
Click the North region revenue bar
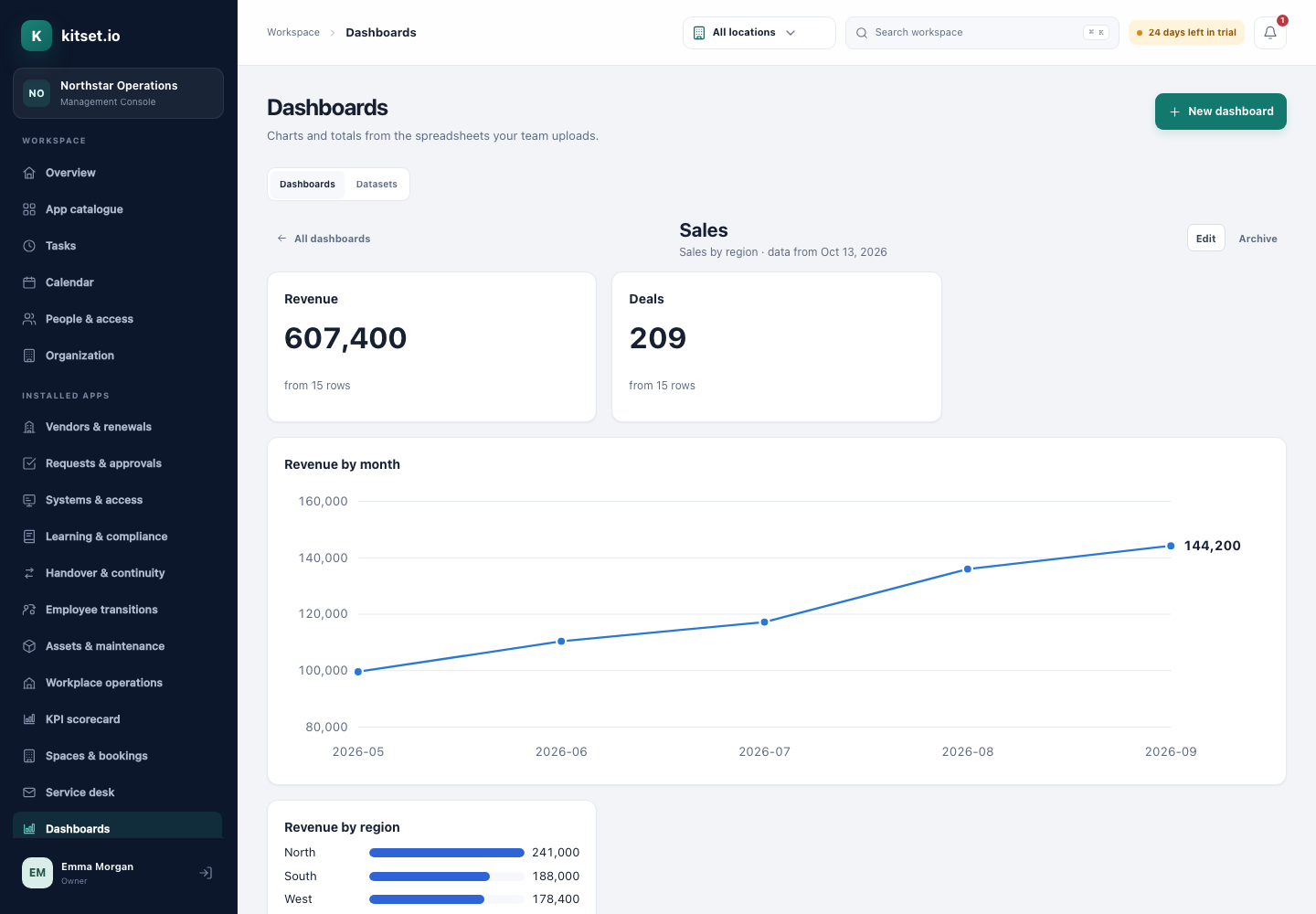point(447,853)
